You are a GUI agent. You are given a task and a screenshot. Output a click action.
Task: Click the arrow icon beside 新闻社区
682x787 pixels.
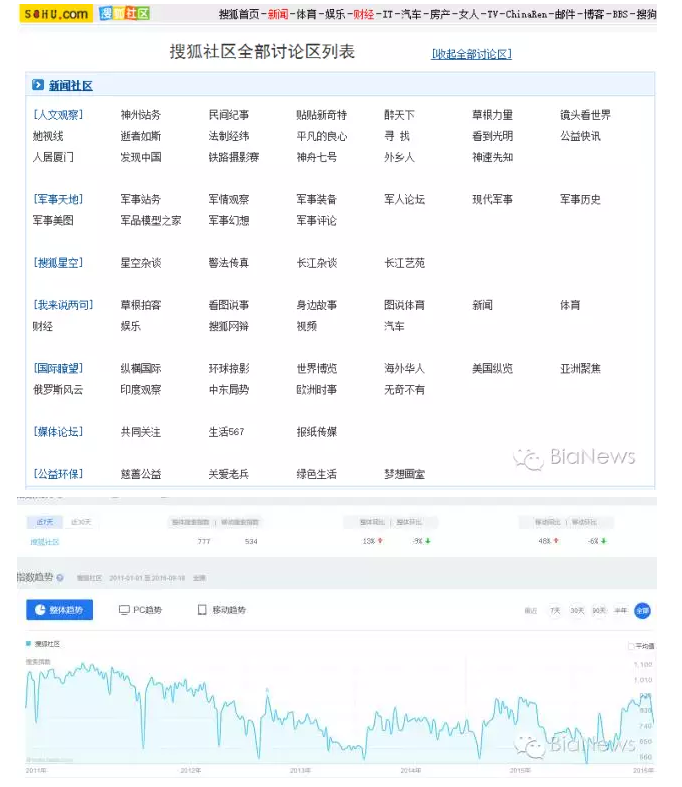38,86
